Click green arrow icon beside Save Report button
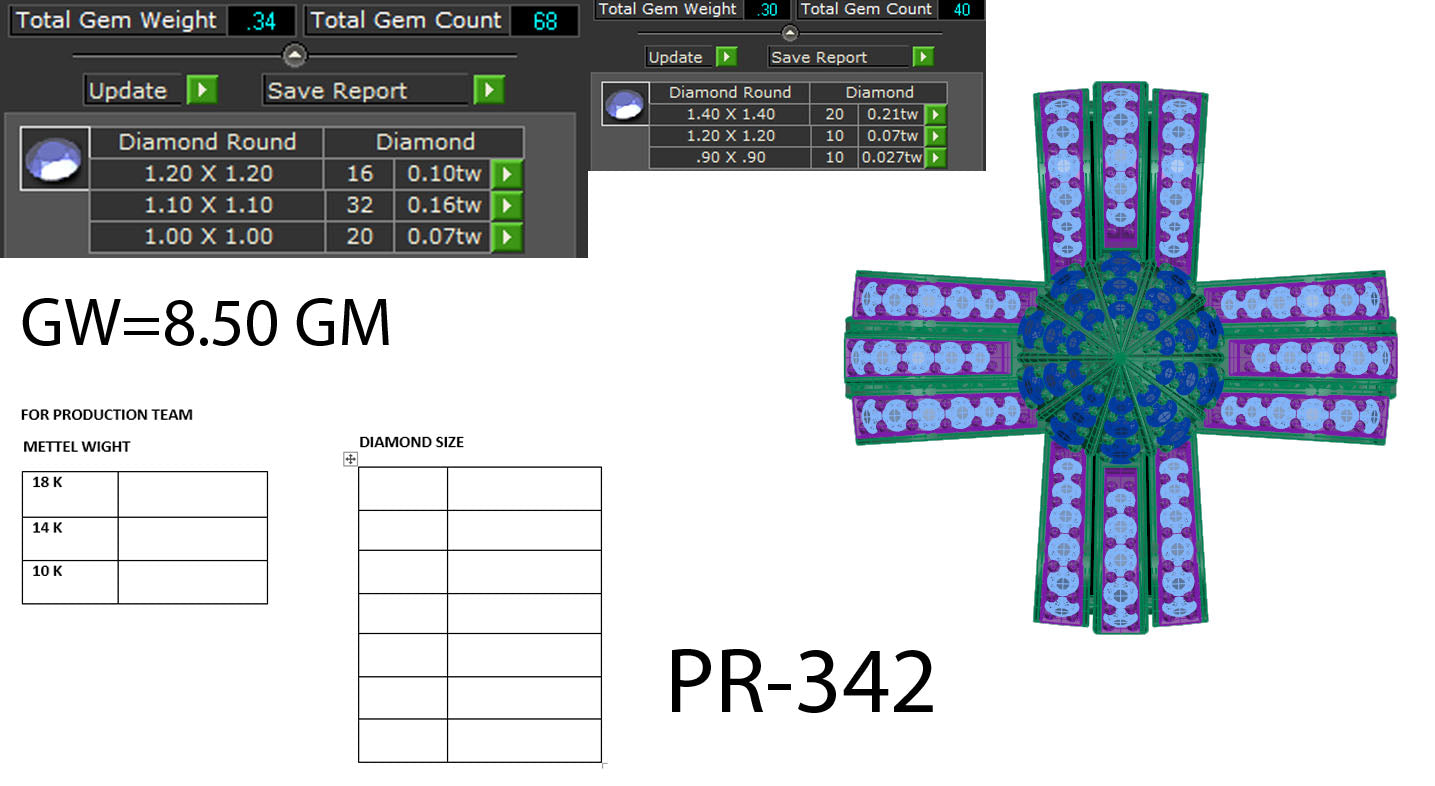The height and width of the screenshot is (786, 1435). click(489, 90)
